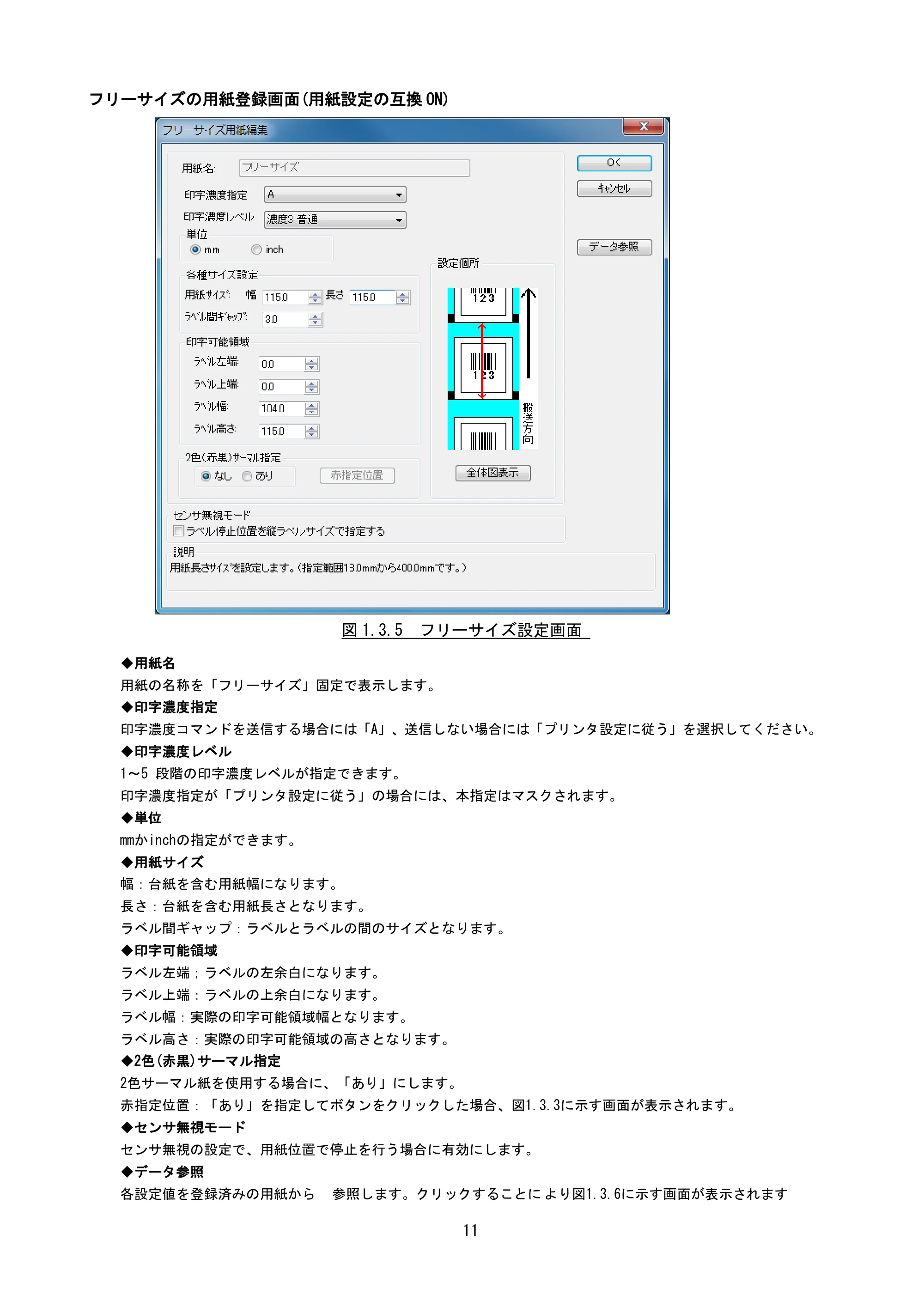Close the フリーサイズ用紙編集 dialog
Image resolution: width=924 pixels, height=1307 pixels.
point(643,127)
